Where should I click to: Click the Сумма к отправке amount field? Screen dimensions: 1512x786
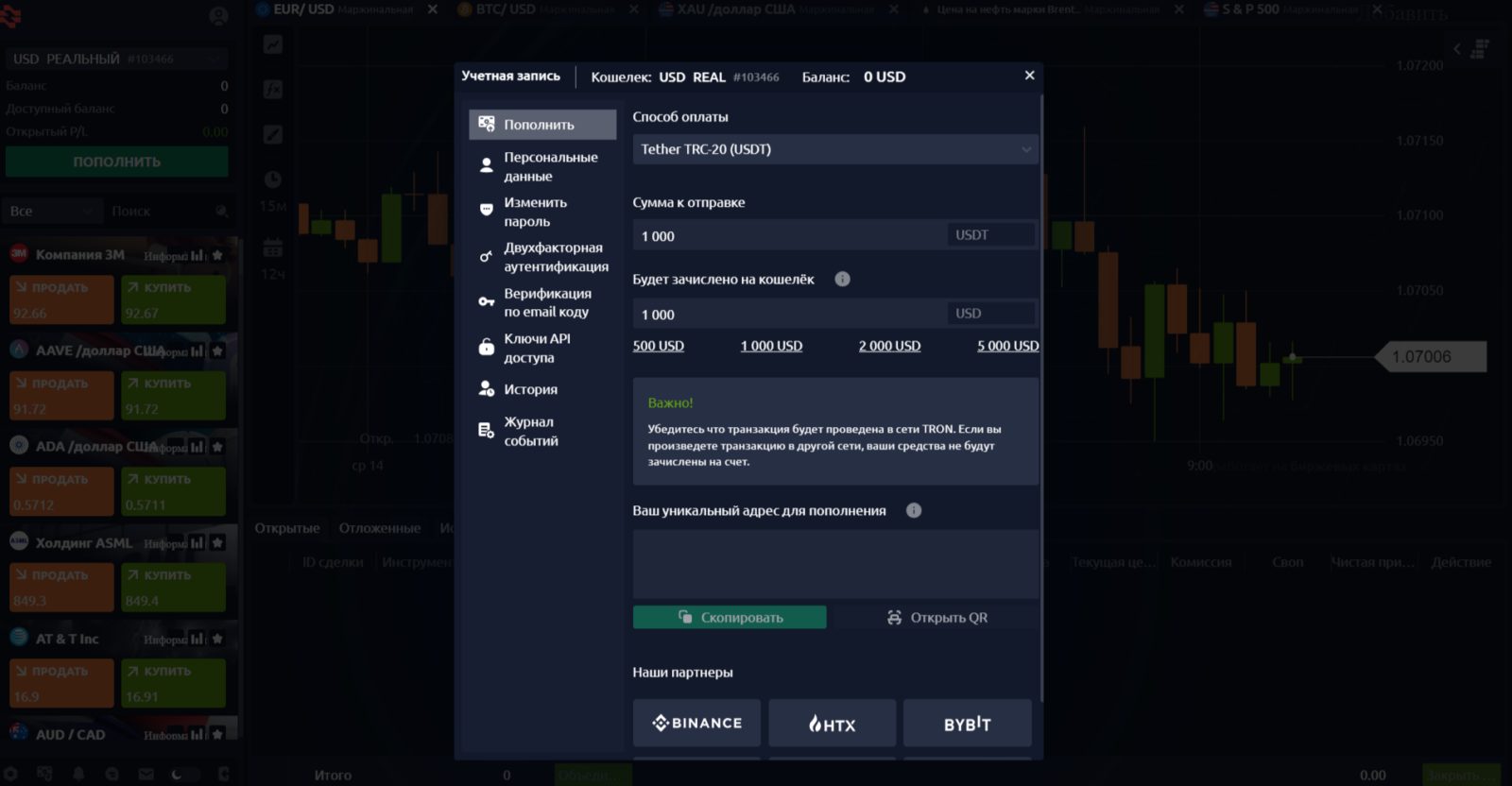click(x=789, y=235)
